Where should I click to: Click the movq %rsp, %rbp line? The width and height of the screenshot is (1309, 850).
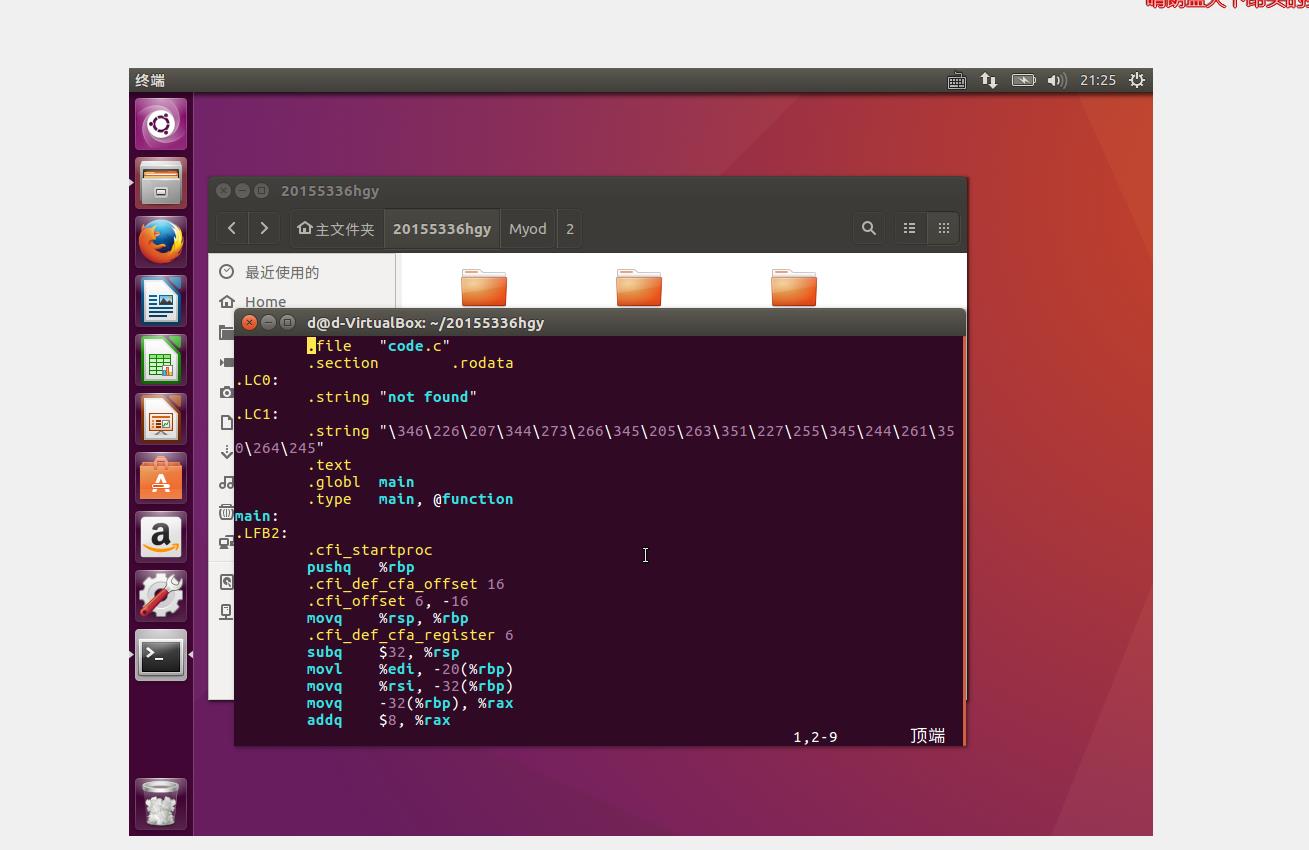(x=388, y=618)
